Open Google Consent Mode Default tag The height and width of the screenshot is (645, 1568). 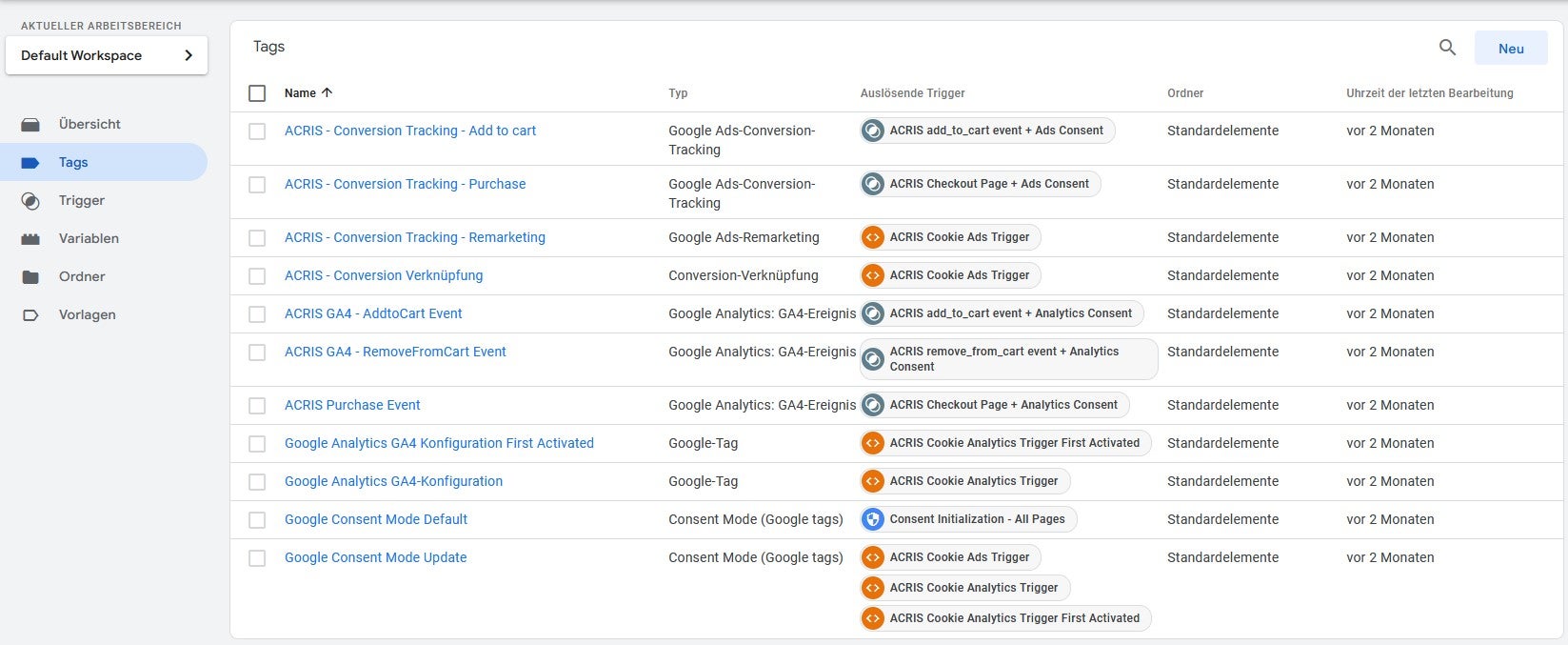coord(376,519)
